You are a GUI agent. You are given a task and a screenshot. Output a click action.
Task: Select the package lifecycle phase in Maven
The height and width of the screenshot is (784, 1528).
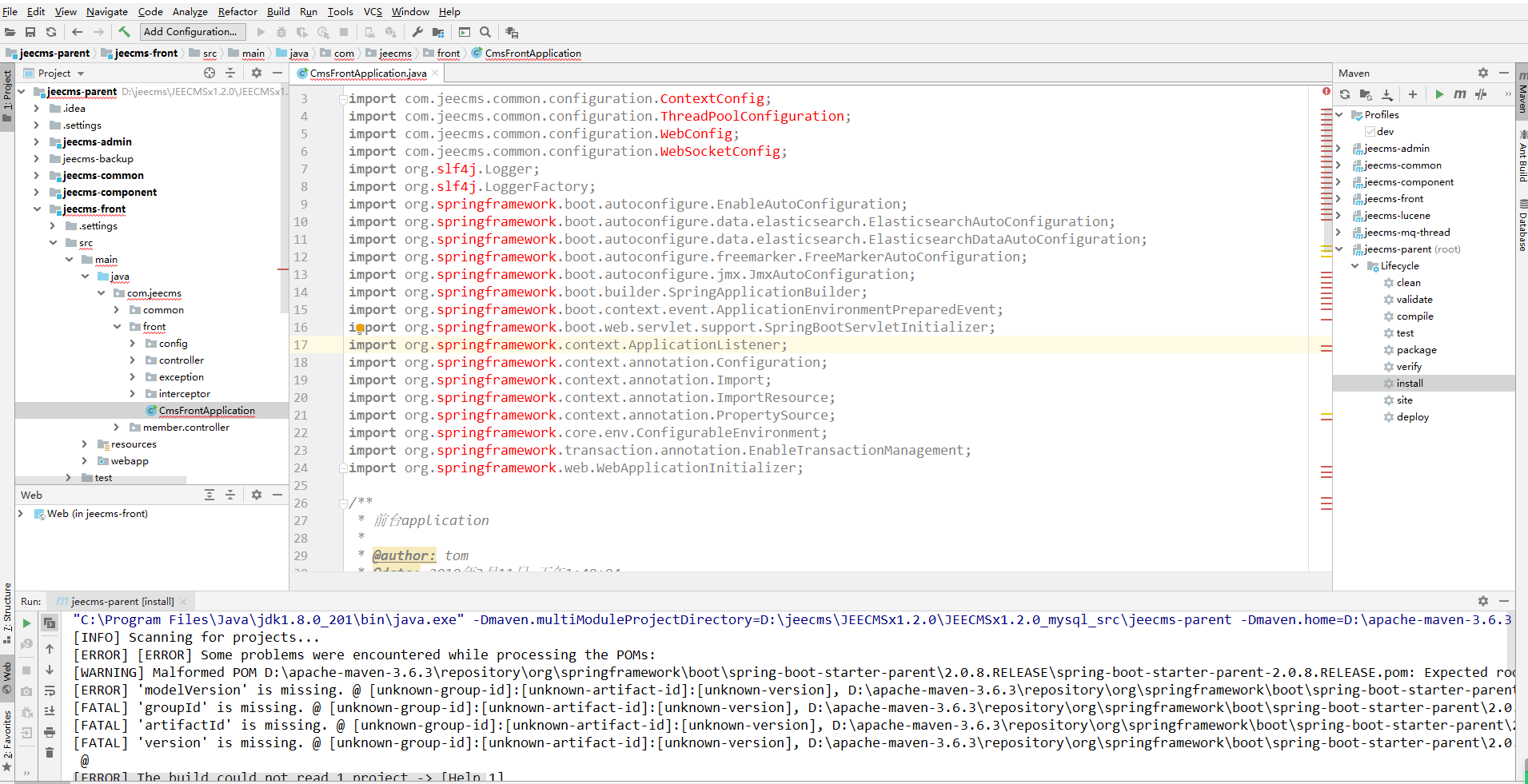click(1416, 350)
